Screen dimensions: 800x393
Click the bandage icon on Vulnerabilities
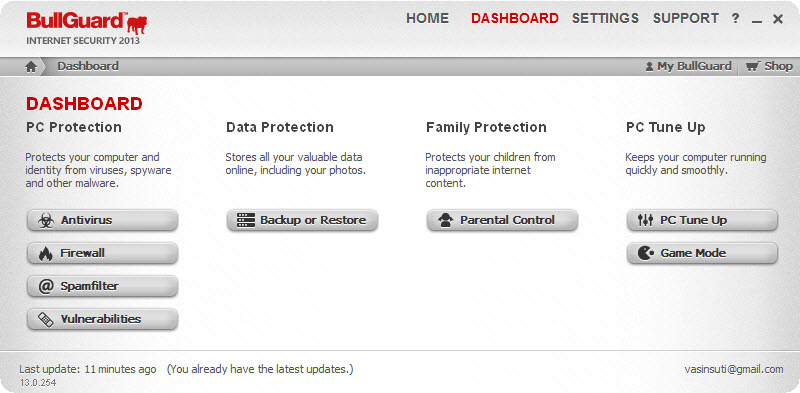pos(46,320)
